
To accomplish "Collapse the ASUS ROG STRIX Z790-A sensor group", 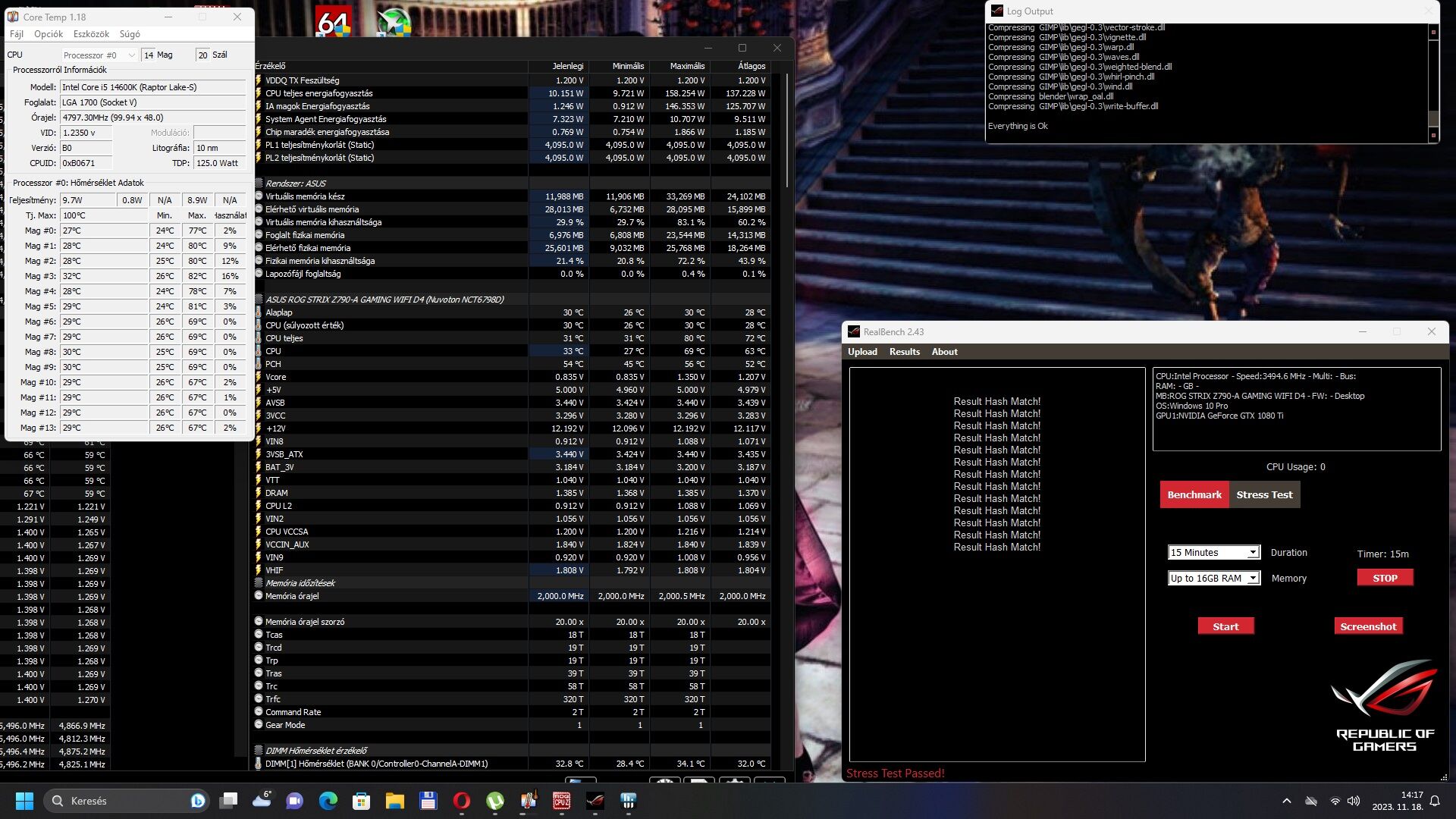I will [259, 300].
